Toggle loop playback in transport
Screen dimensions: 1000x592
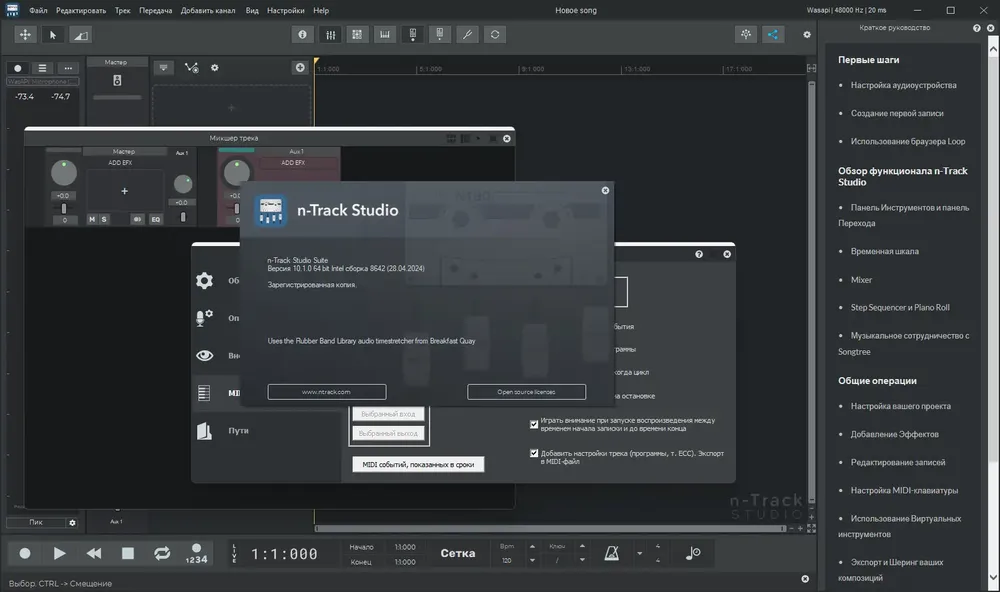(x=162, y=553)
